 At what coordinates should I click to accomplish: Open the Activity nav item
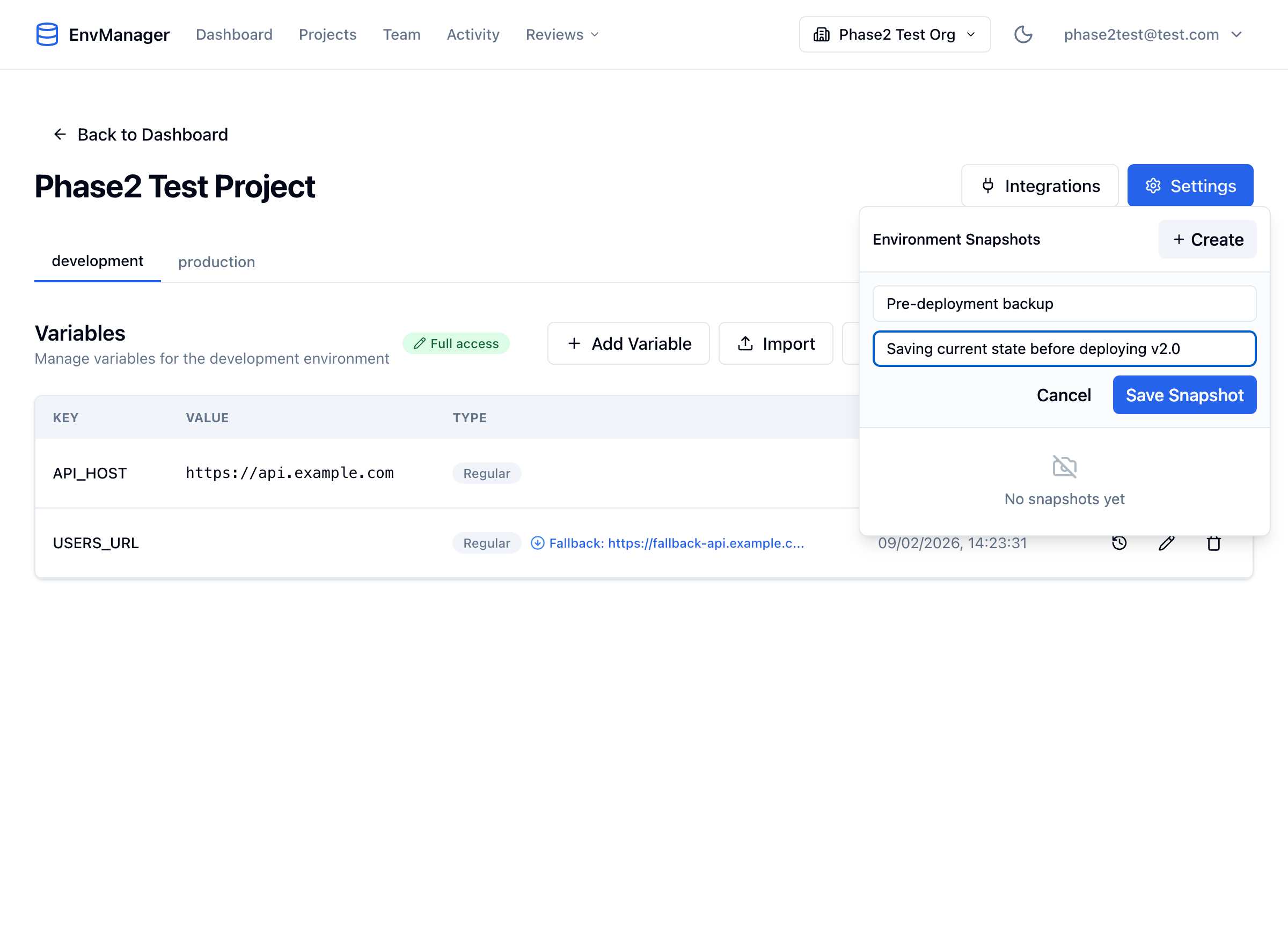472,34
